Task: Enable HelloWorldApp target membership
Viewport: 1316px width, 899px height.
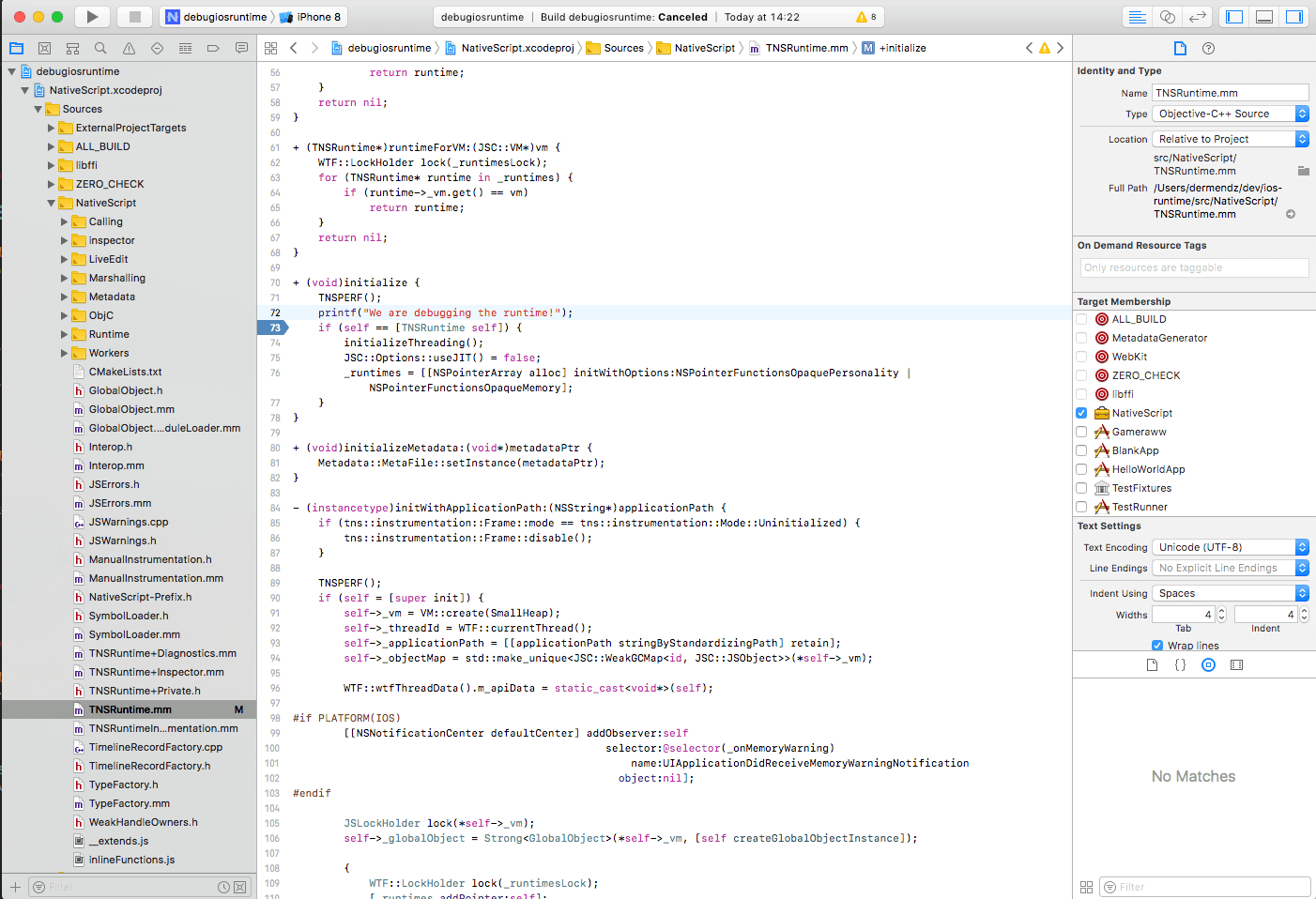Action: [1081, 469]
